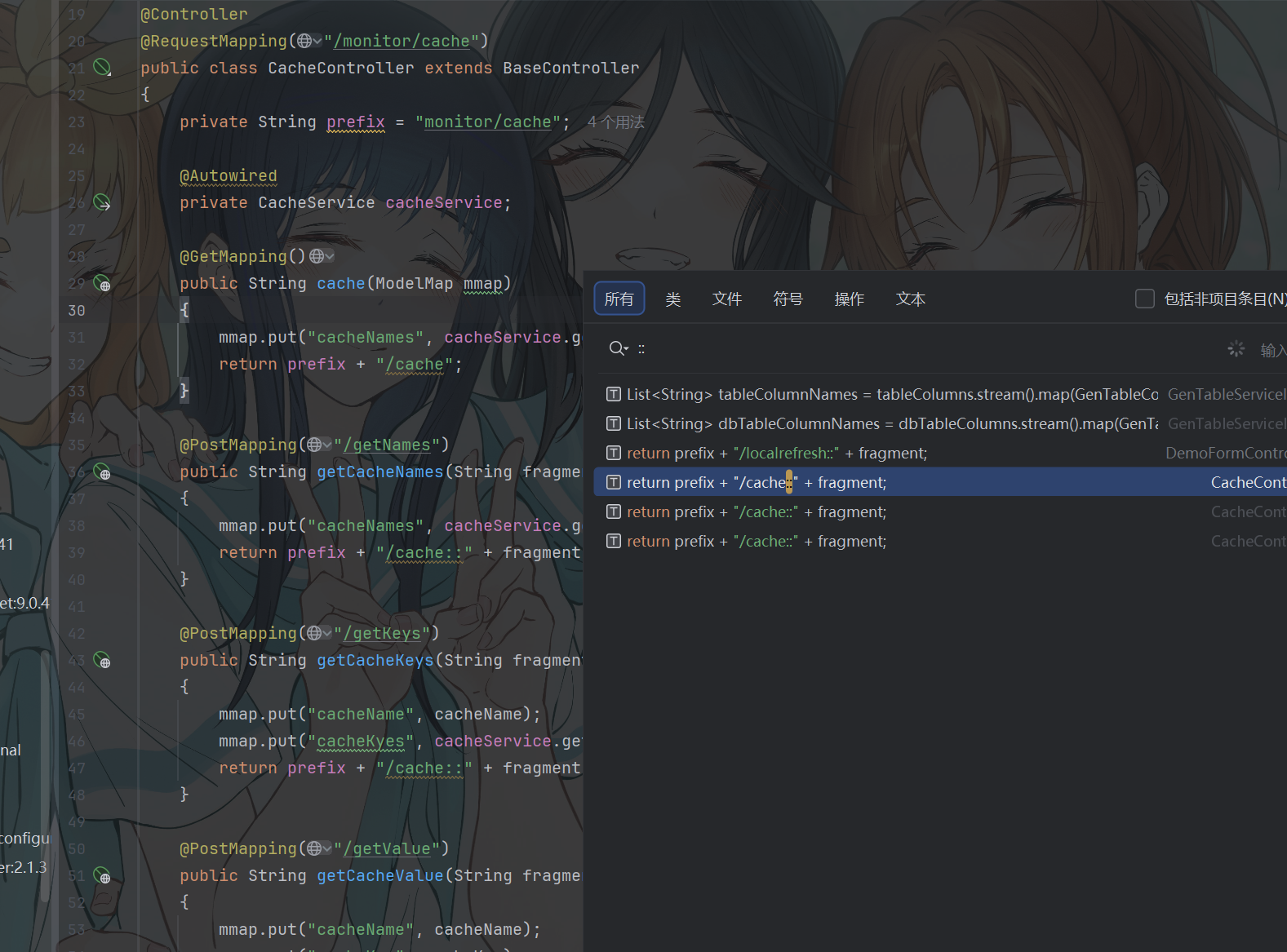Switch to the 类 tab

click(673, 299)
